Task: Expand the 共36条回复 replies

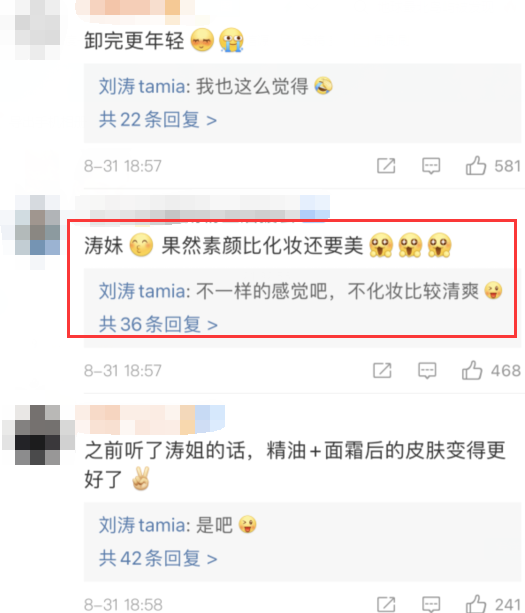Action: (158, 324)
